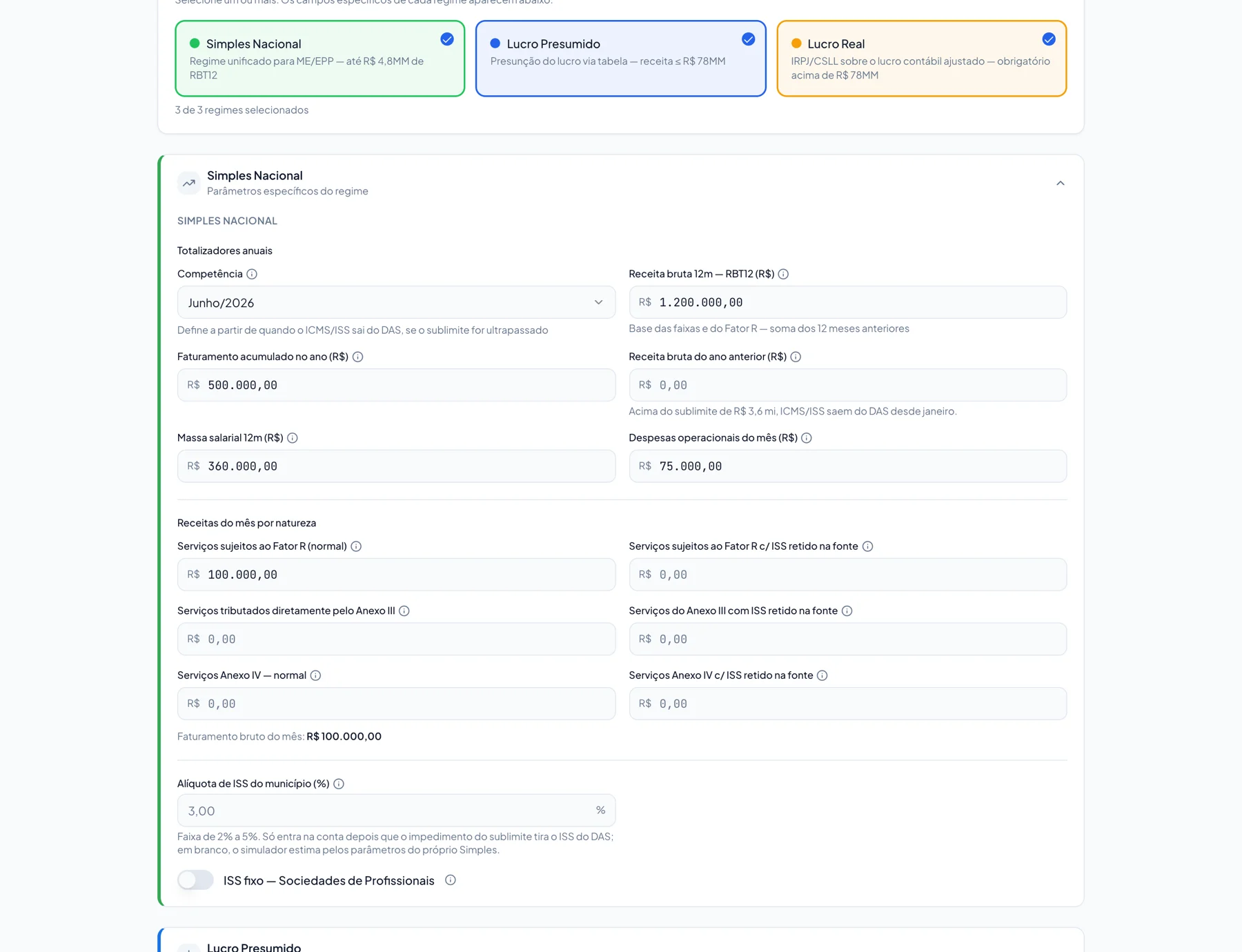Open the Competência Junho/2026 dropdown
Image resolution: width=1242 pixels, height=952 pixels.
[x=396, y=303]
